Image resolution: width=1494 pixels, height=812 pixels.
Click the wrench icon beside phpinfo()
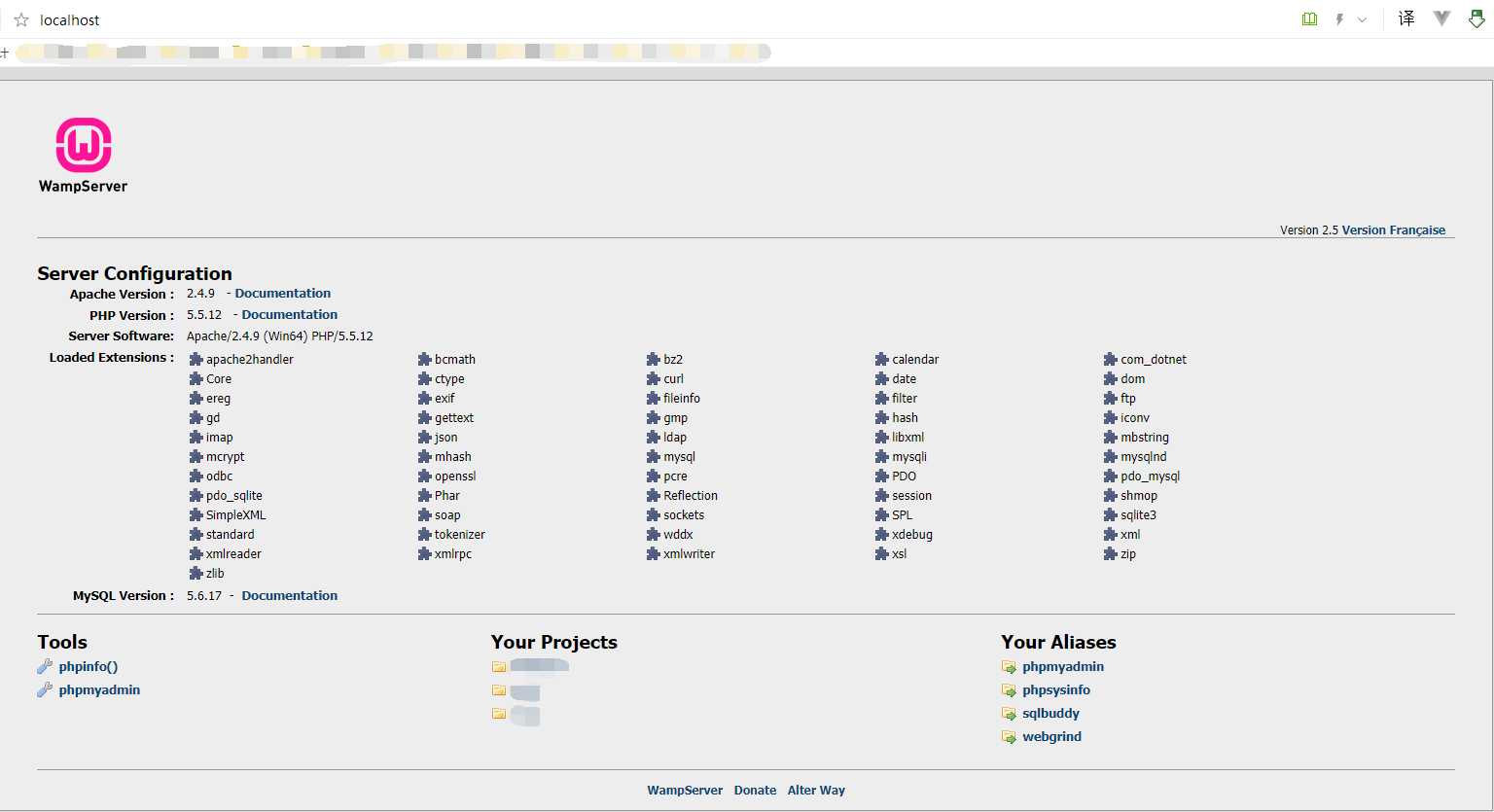pos(45,667)
